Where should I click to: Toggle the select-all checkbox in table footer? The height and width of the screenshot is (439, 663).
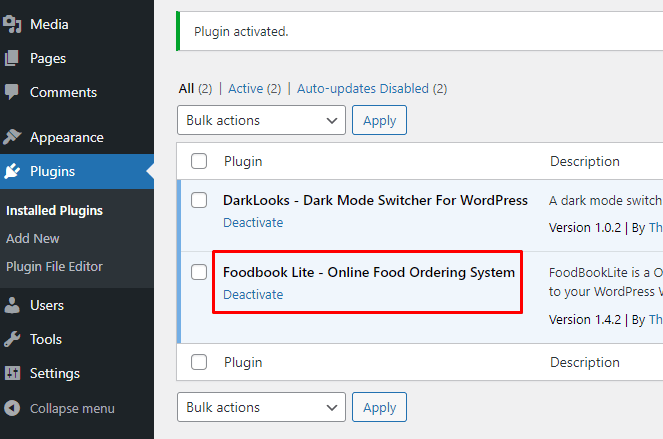tap(199, 362)
